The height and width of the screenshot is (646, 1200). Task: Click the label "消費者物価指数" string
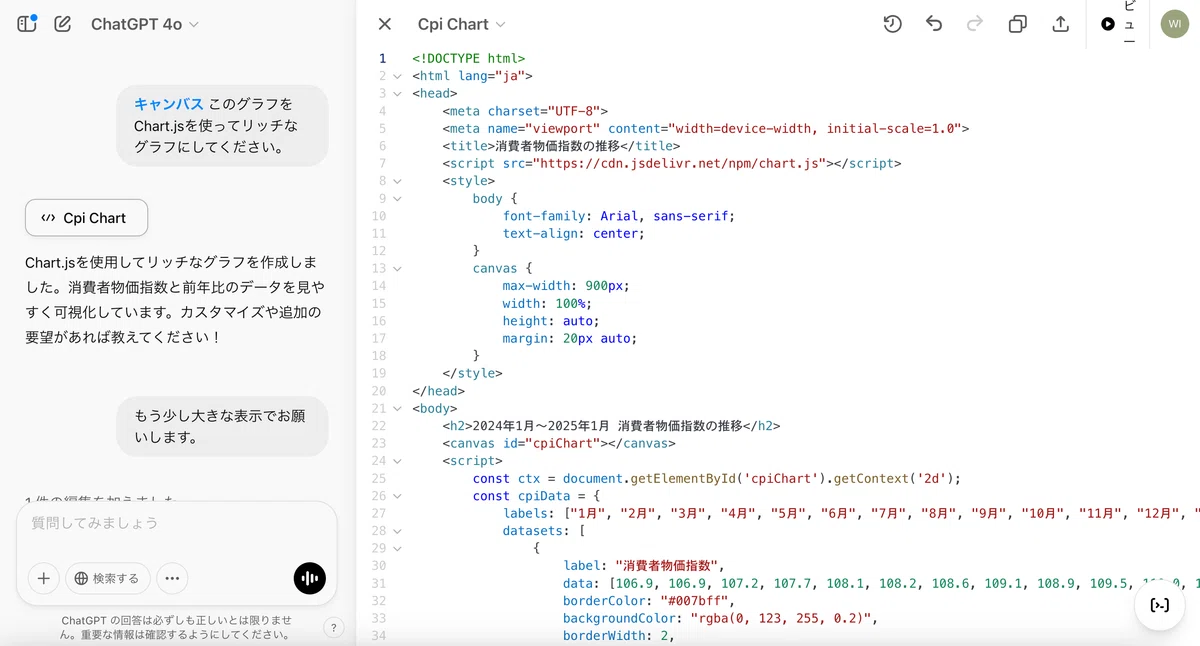coord(669,566)
